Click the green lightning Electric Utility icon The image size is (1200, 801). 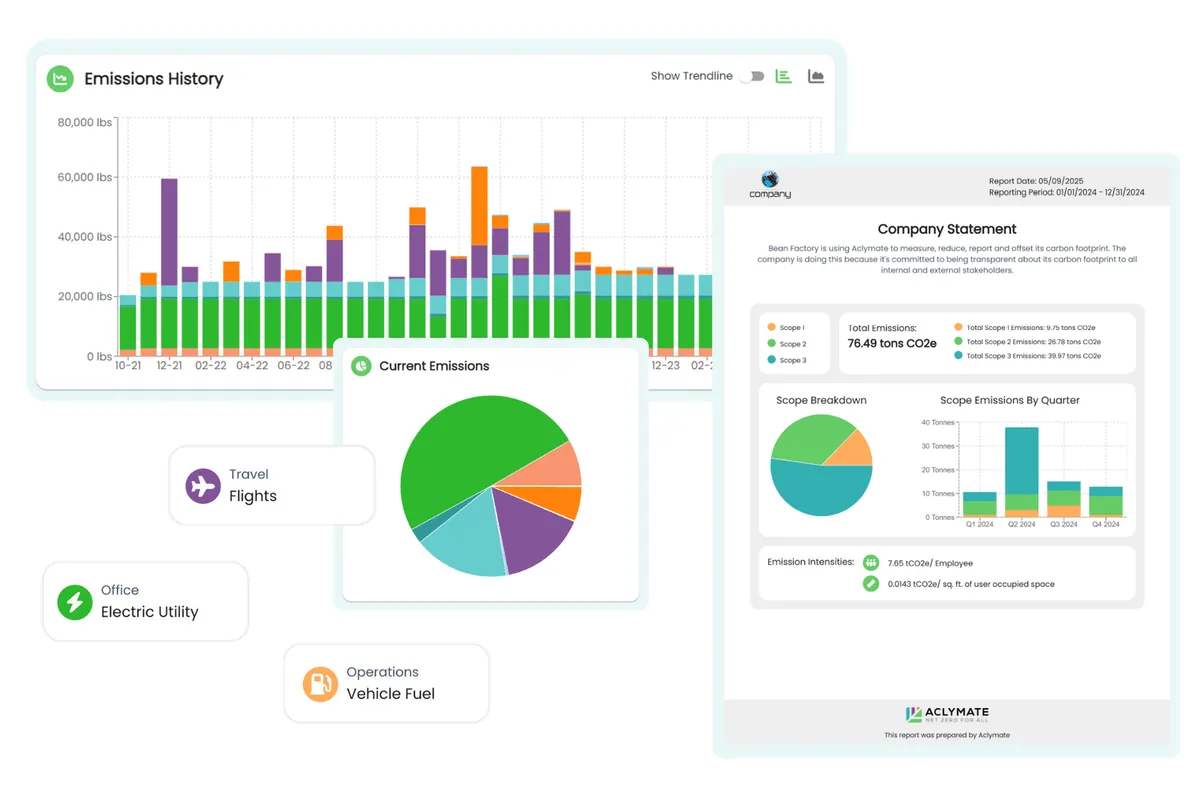(x=74, y=602)
